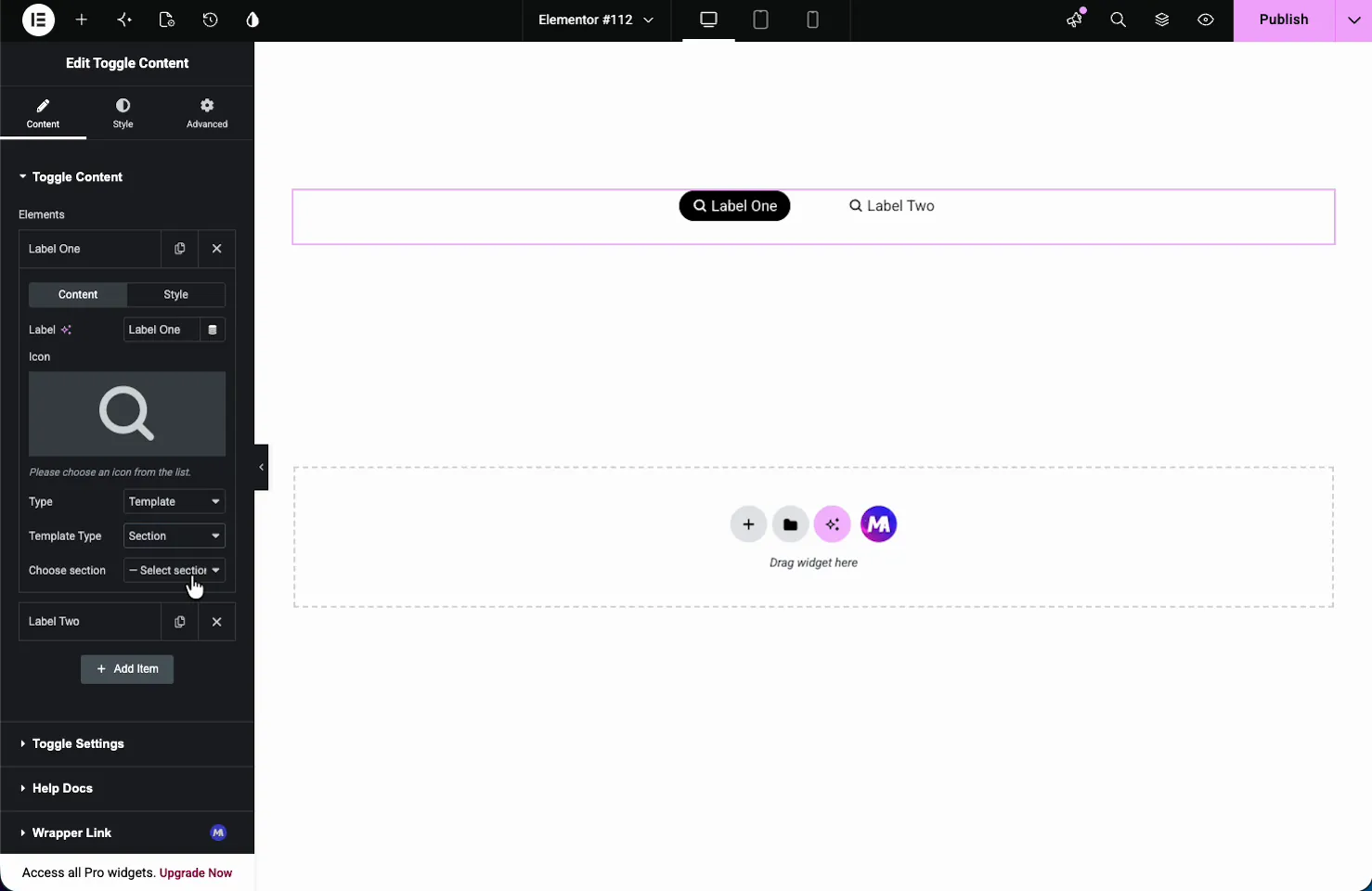1372x891 pixels.
Task: Select the Label One toggle on canvas
Action: coord(735,206)
